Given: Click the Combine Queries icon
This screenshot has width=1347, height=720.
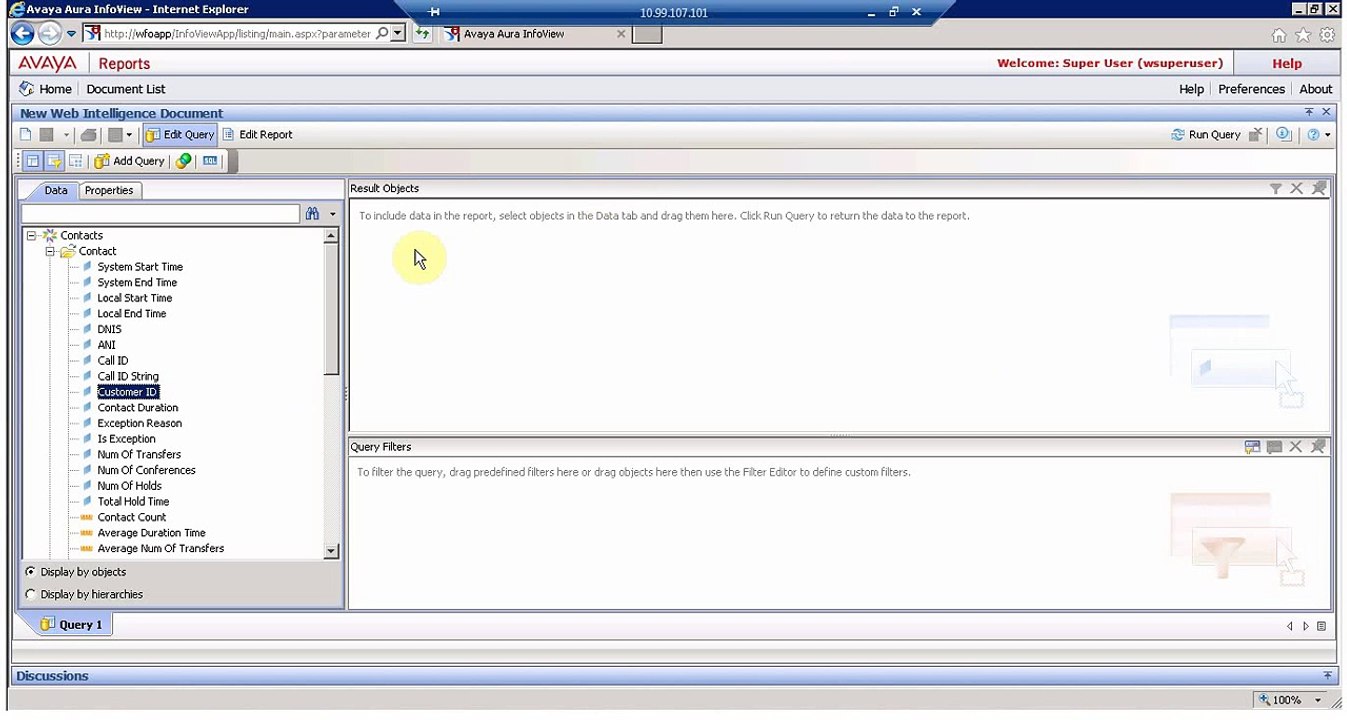Looking at the screenshot, I should (183, 161).
